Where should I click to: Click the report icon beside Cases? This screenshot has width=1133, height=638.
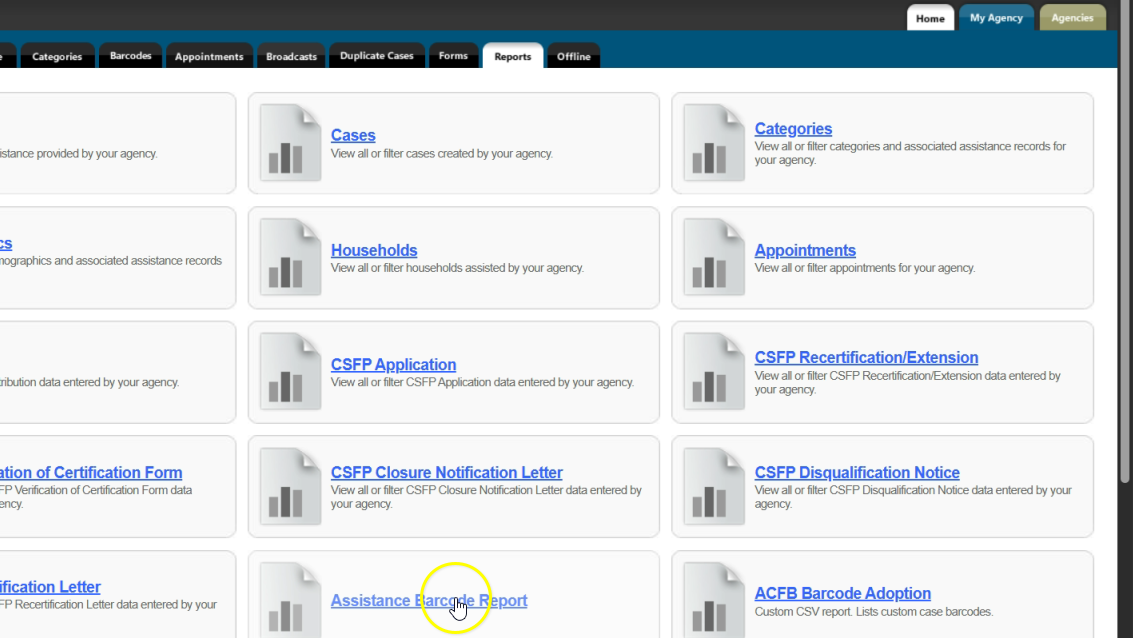coord(290,143)
